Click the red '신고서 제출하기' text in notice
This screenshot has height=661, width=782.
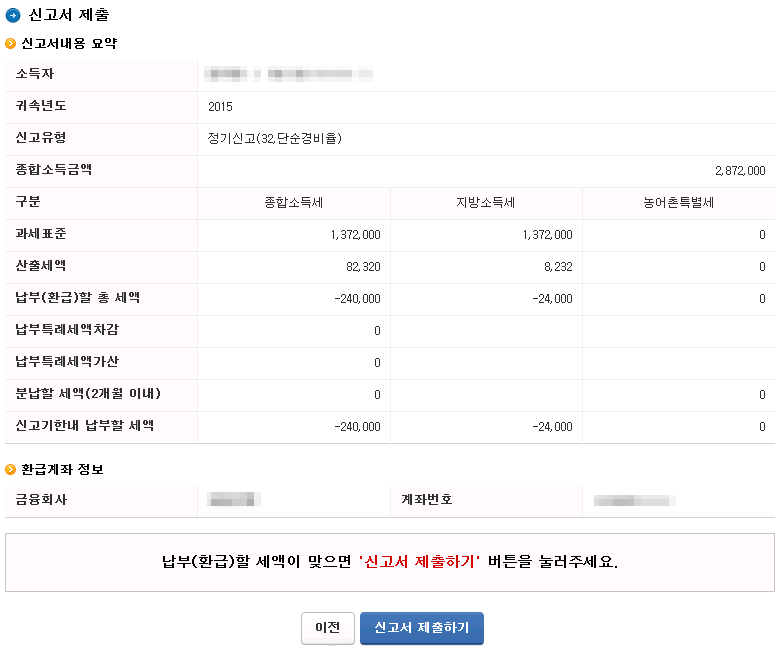coord(419,562)
